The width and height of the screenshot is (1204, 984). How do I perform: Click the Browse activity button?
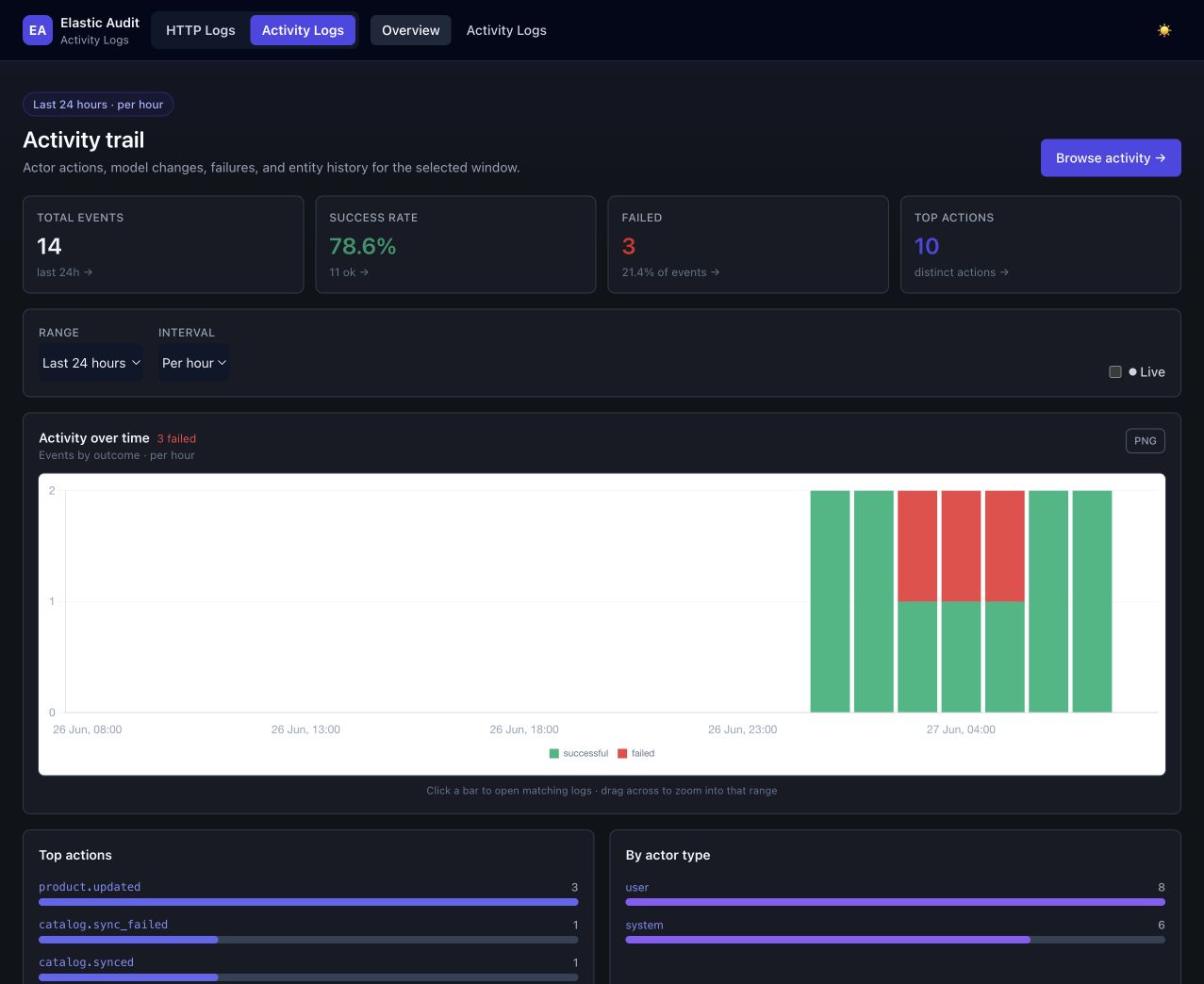point(1111,158)
